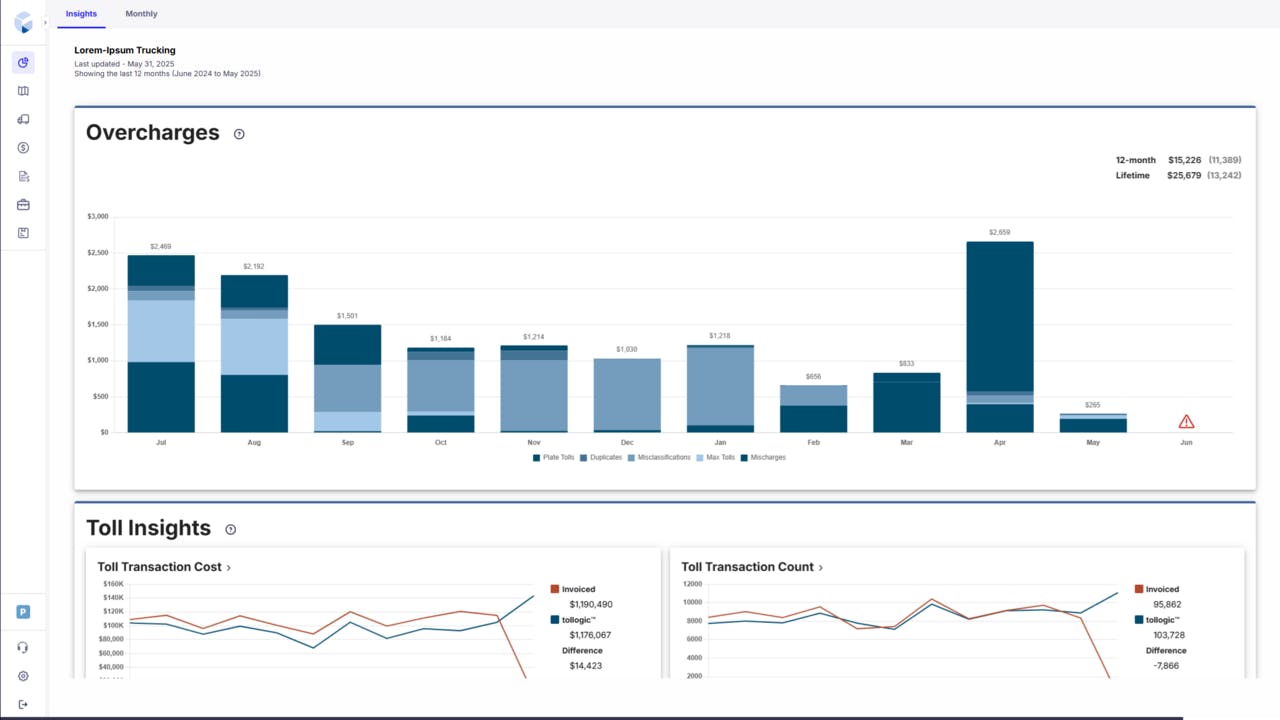
Task: Open the trucks section from the sidebar
Action: [23, 119]
